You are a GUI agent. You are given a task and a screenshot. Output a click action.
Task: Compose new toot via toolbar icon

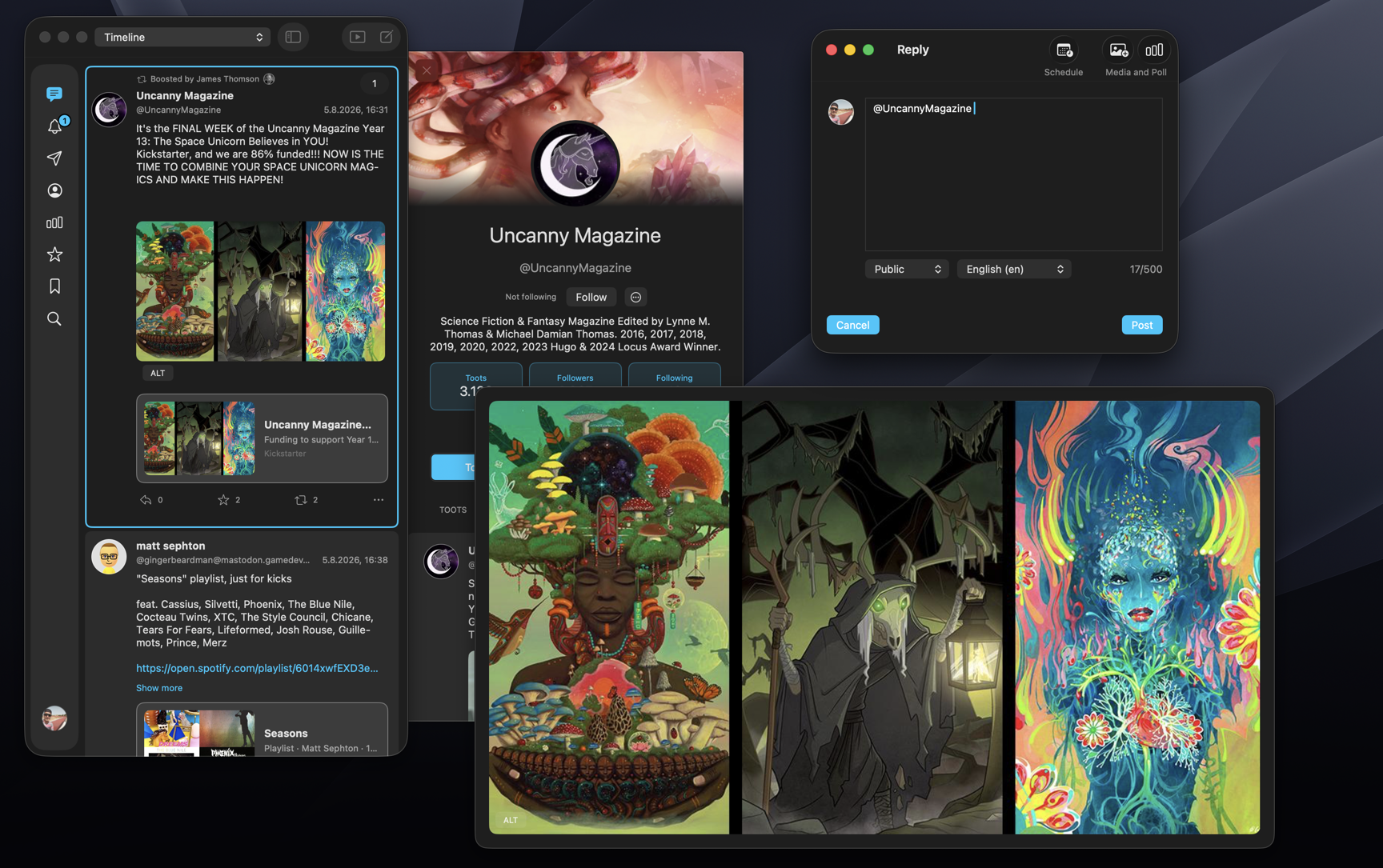(387, 37)
